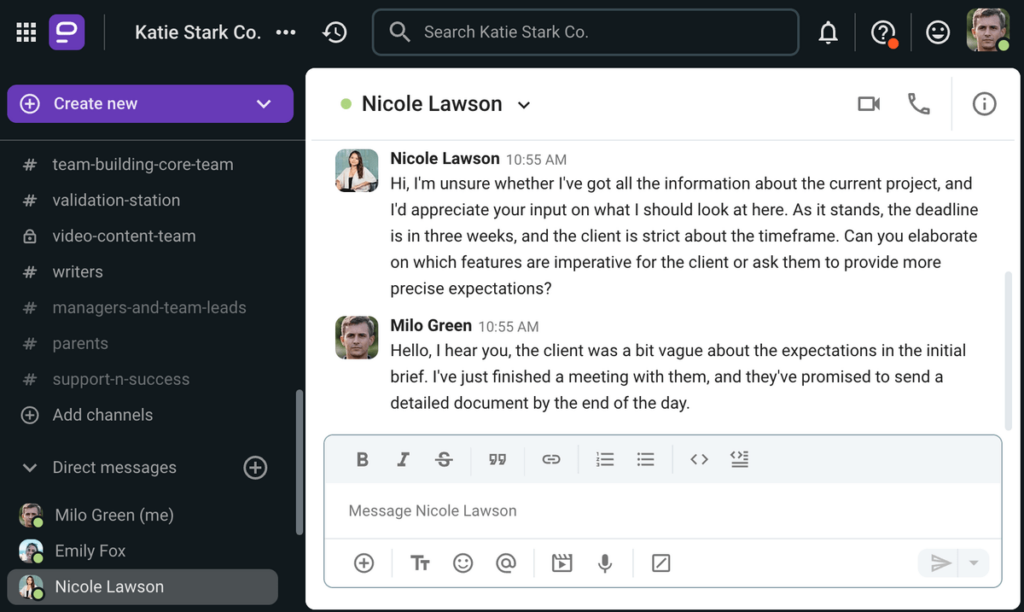Start a video call with Nicole Lawson
Viewport: 1024px width, 612px height.
point(868,103)
